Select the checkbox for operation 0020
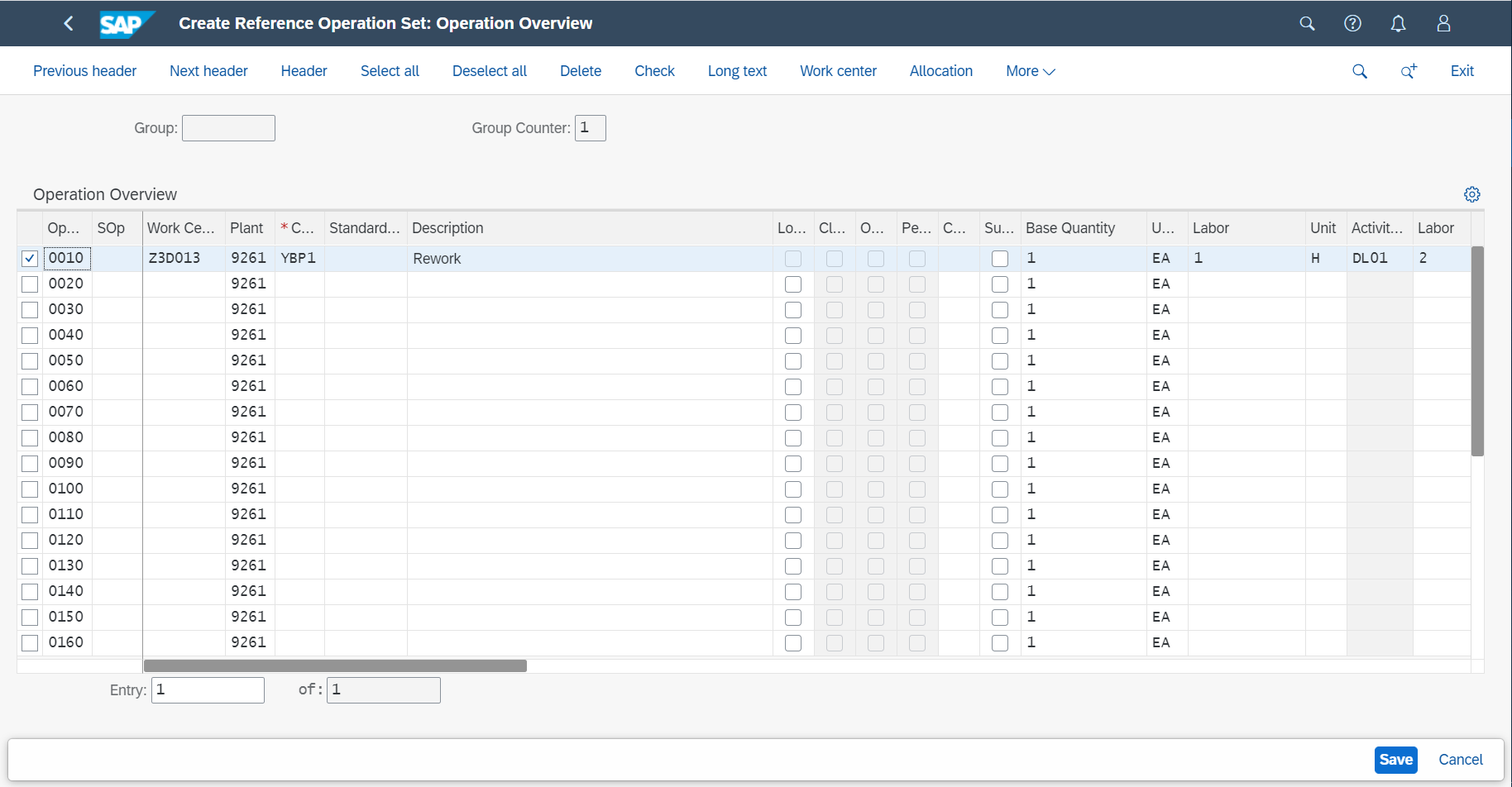This screenshot has width=1512, height=787. pos(29,284)
